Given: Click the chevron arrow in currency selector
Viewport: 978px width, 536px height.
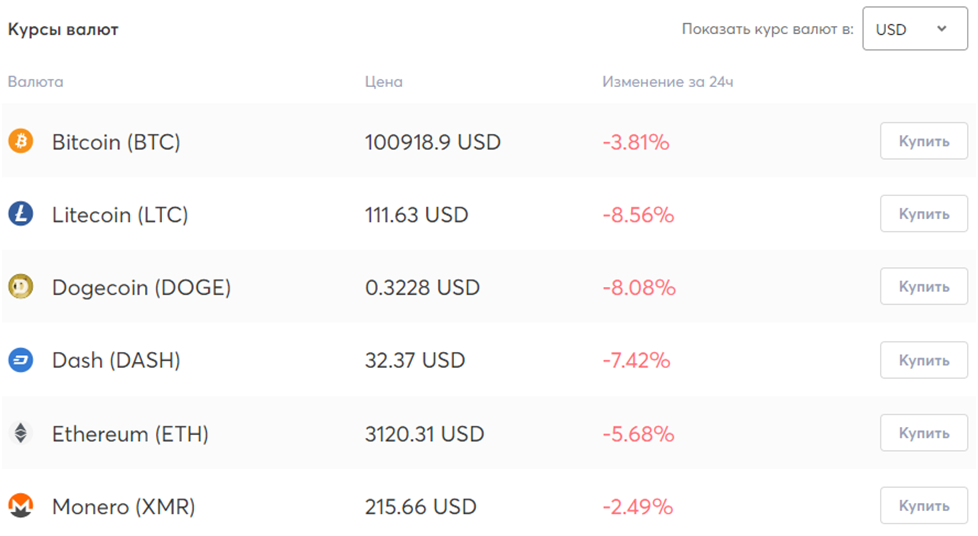Looking at the screenshot, I should [942, 29].
